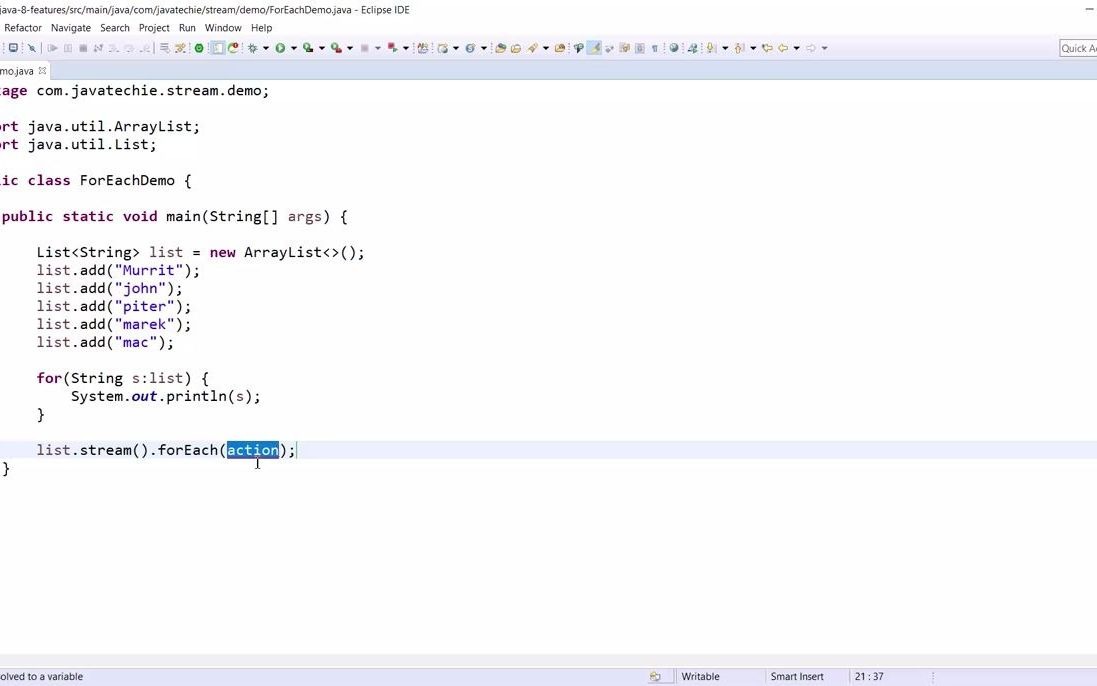Open the Window menu
The height and width of the screenshot is (686, 1097).
[x=223, y=27]
